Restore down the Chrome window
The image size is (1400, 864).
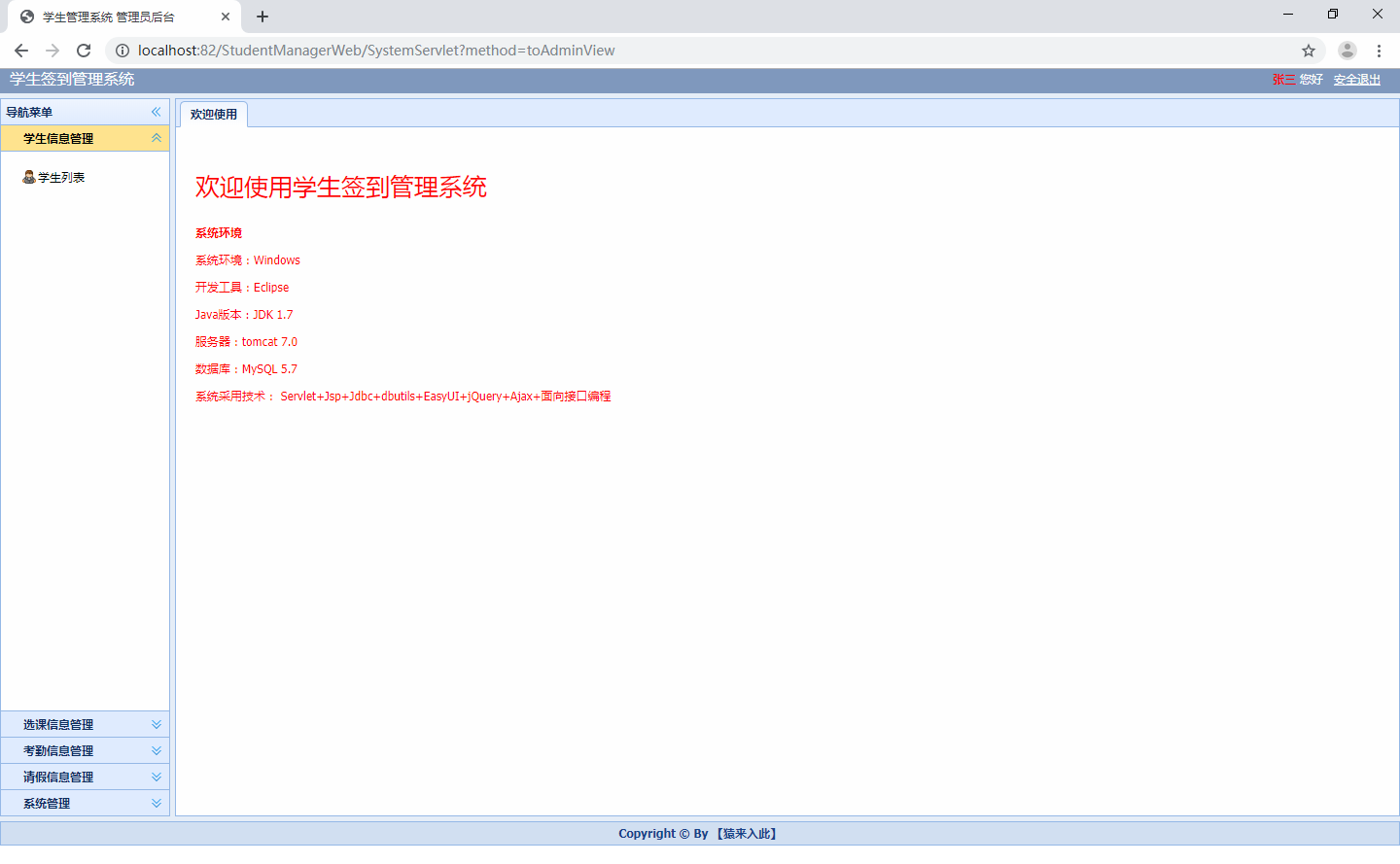[x=1333, y=14]
